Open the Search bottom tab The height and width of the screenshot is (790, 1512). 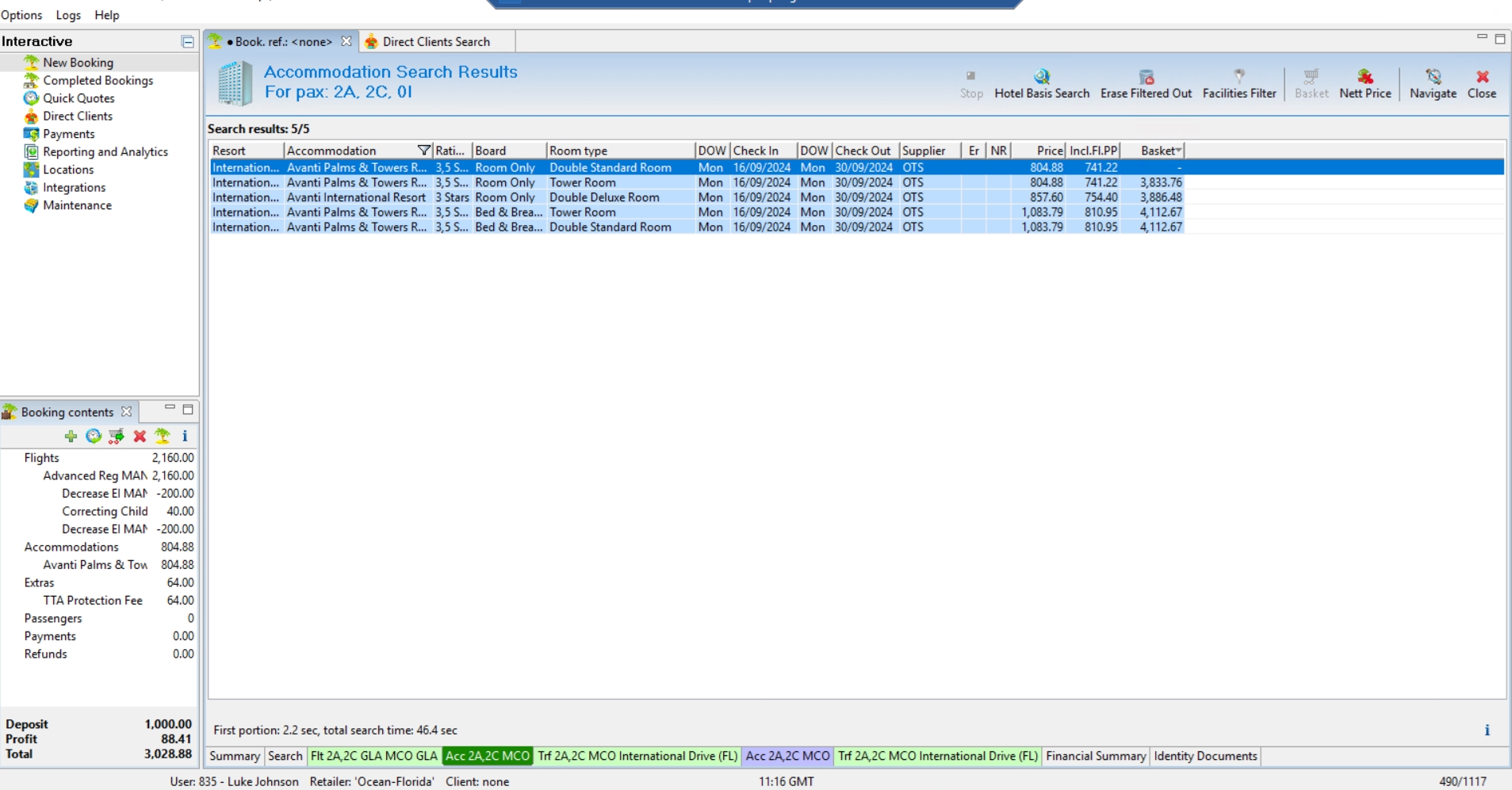click(285, 756)
